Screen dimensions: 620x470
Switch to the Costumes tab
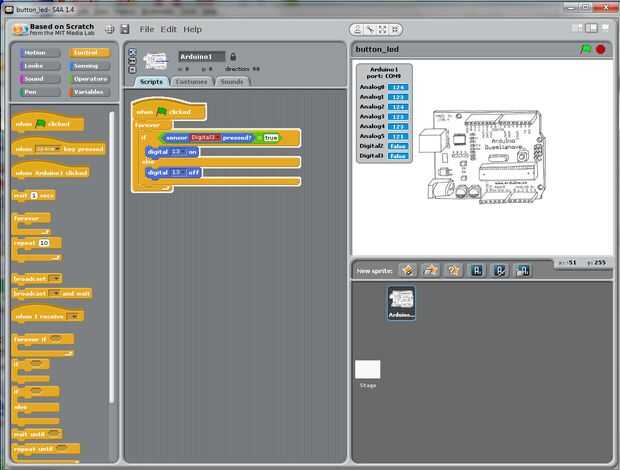[191, 82]
